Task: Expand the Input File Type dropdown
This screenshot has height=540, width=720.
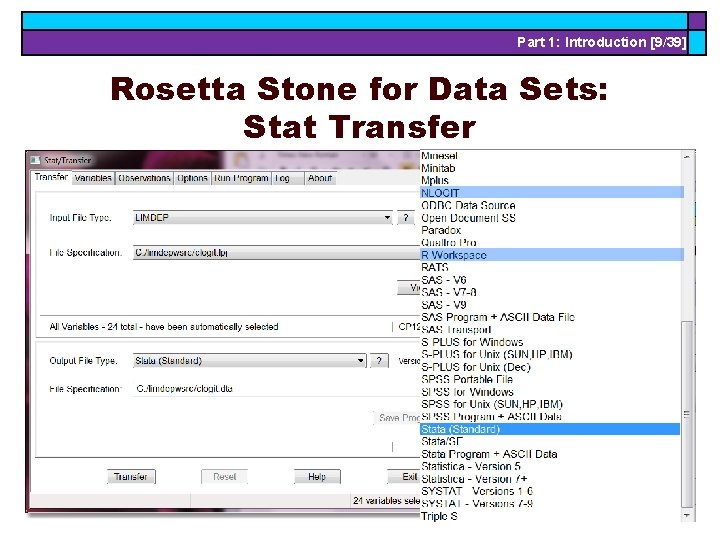Action: coord(387,218)
